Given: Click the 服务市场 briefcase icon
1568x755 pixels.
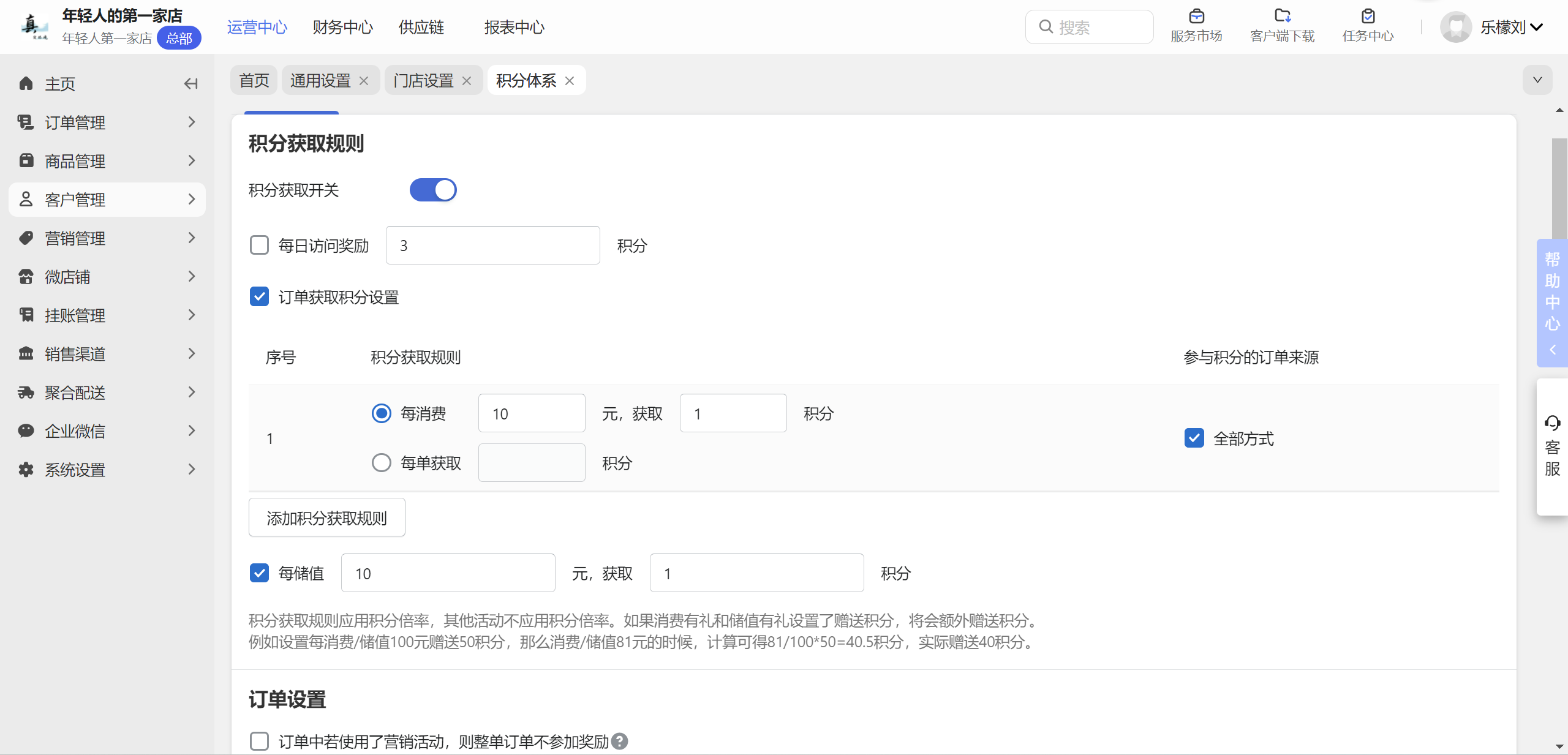Looking at the screenshot, I should pos(1196,17).
